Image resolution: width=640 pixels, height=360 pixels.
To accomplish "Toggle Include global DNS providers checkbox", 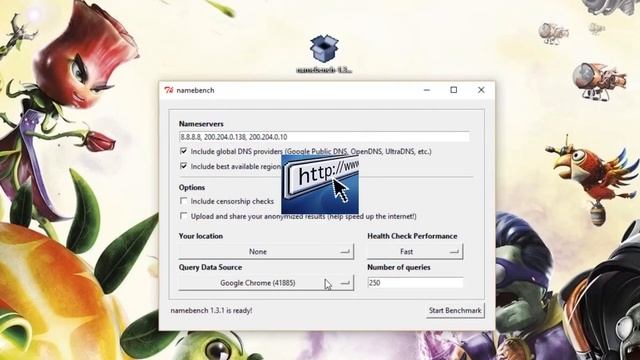I will coord(183,151).
